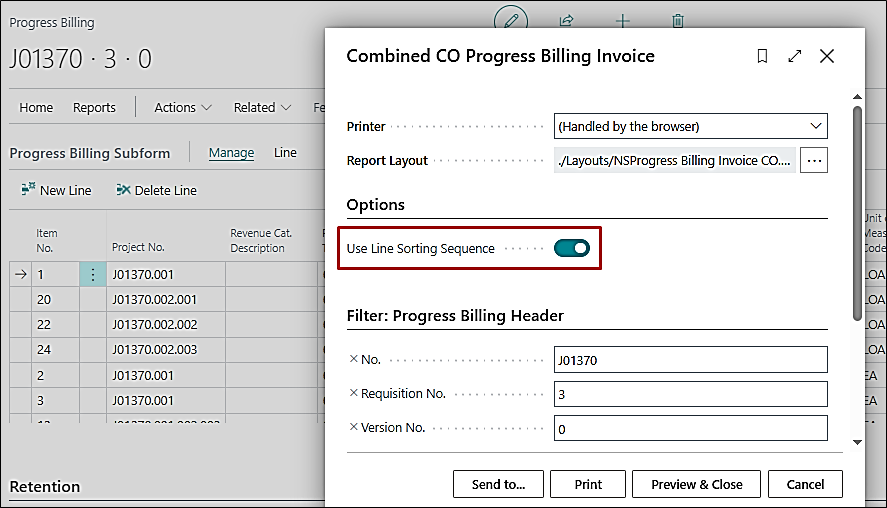Expand the Related menu

(x=262, y=107)
